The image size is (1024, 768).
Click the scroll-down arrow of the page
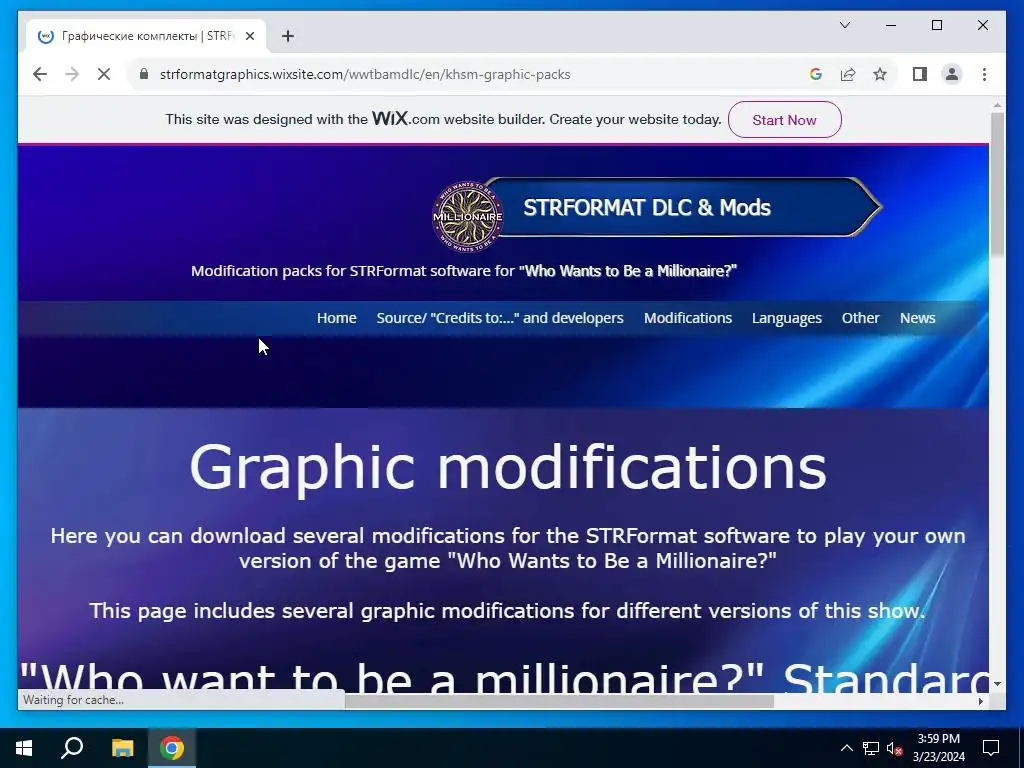pos(997,684)
